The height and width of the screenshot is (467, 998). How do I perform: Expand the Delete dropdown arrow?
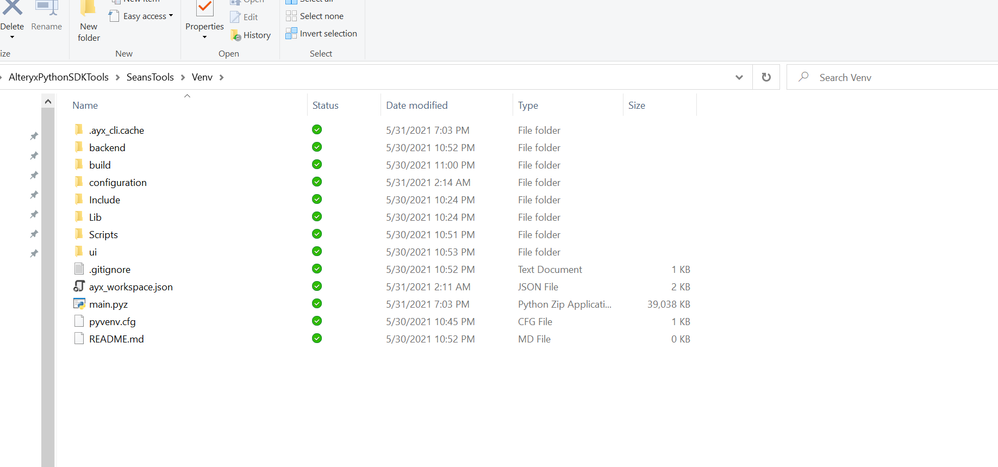pyautogui.click(x=11, y=38)
